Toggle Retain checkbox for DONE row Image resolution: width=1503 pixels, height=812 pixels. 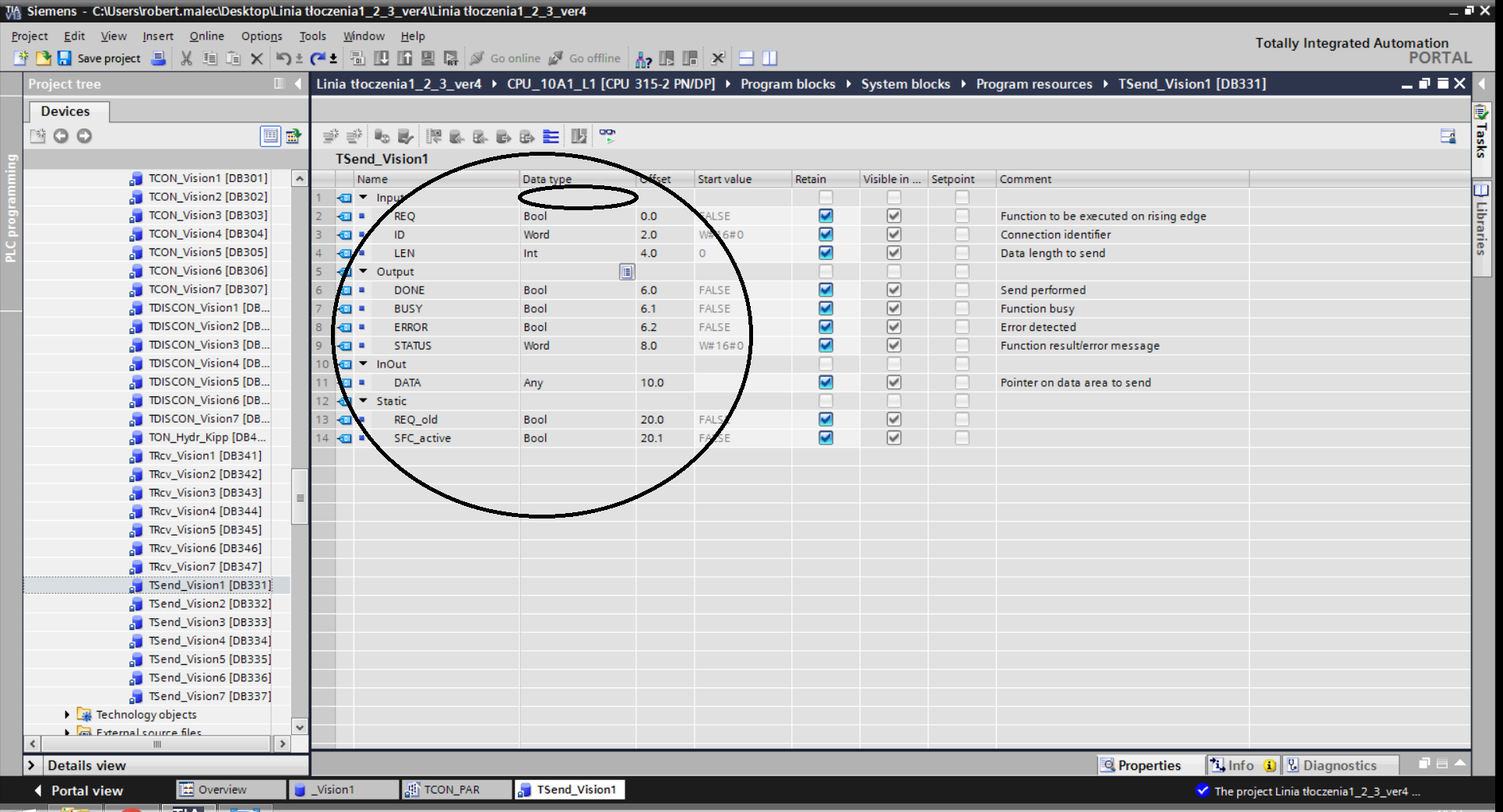click(x=825, y=290)
